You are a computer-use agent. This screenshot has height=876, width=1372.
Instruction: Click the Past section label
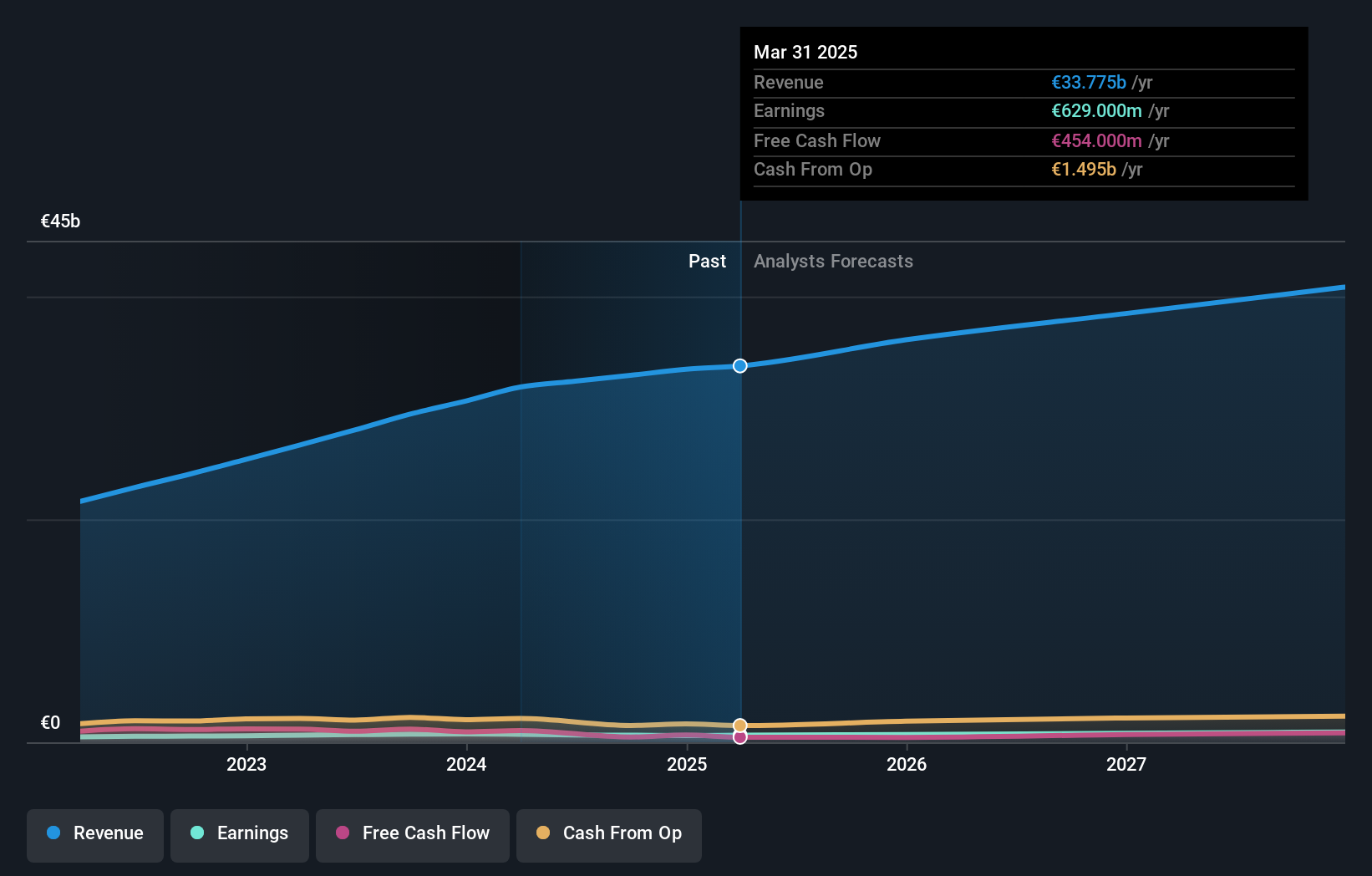tap(707, 262)
